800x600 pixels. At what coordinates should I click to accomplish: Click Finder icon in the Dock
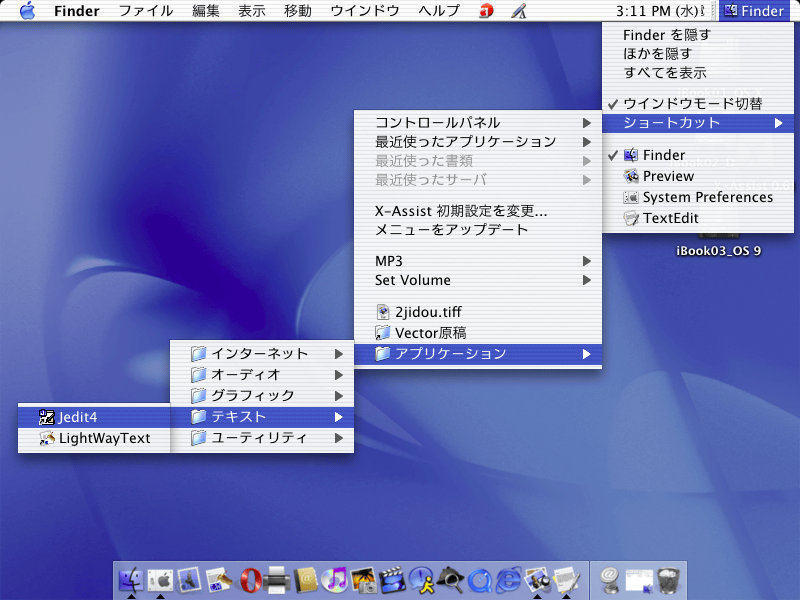[x=131, y=580]
